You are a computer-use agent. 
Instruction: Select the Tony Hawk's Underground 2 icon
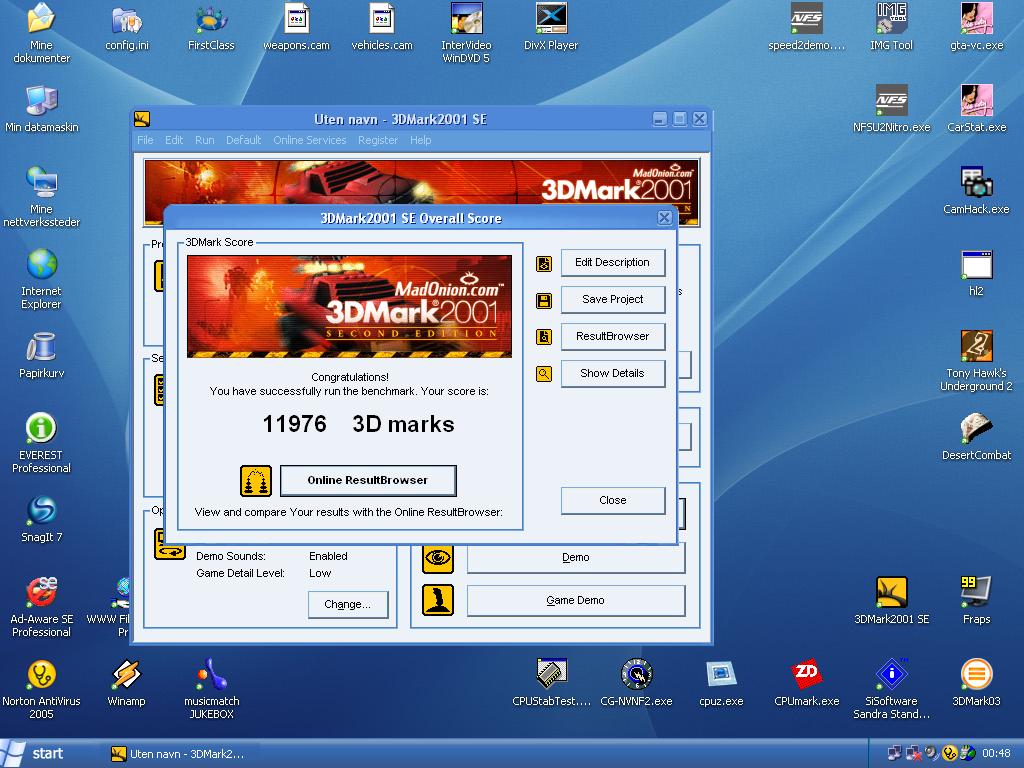976,360
